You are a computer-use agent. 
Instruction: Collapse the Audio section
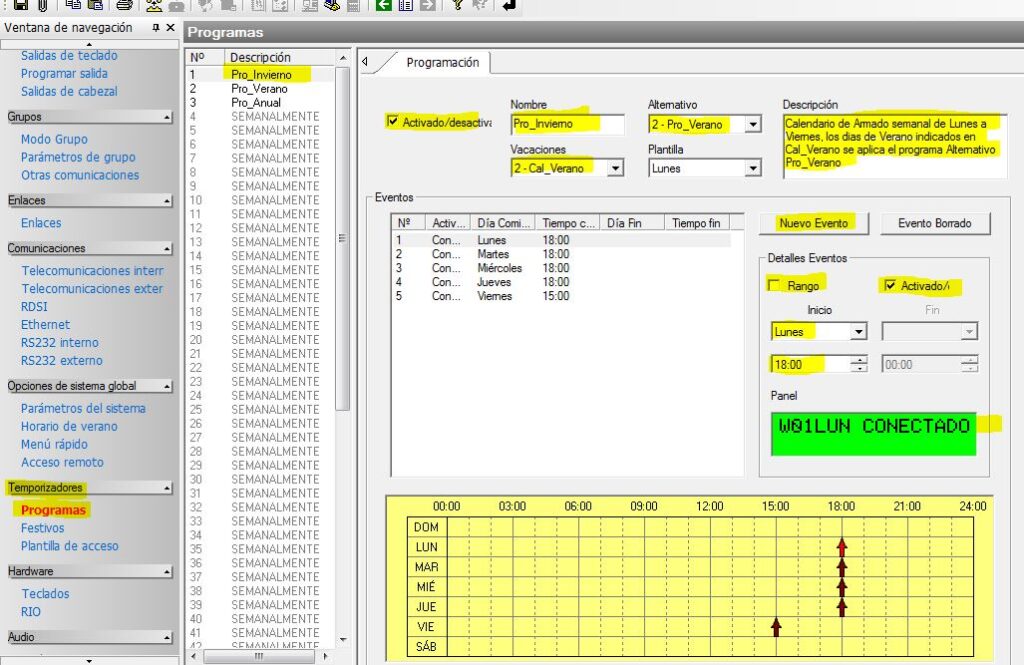click(167, 638)
